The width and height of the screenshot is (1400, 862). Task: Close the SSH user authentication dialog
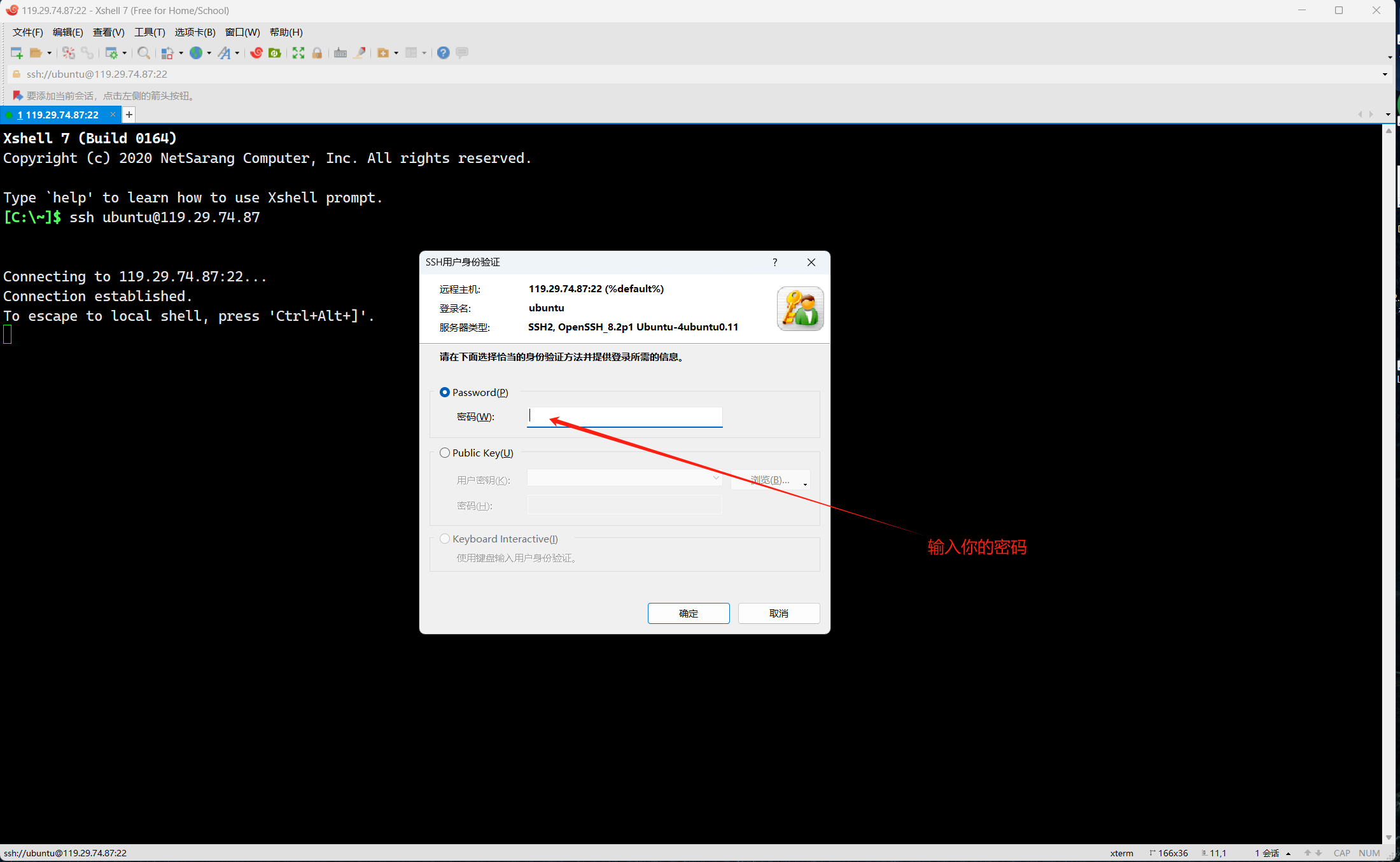pos(811,262)
